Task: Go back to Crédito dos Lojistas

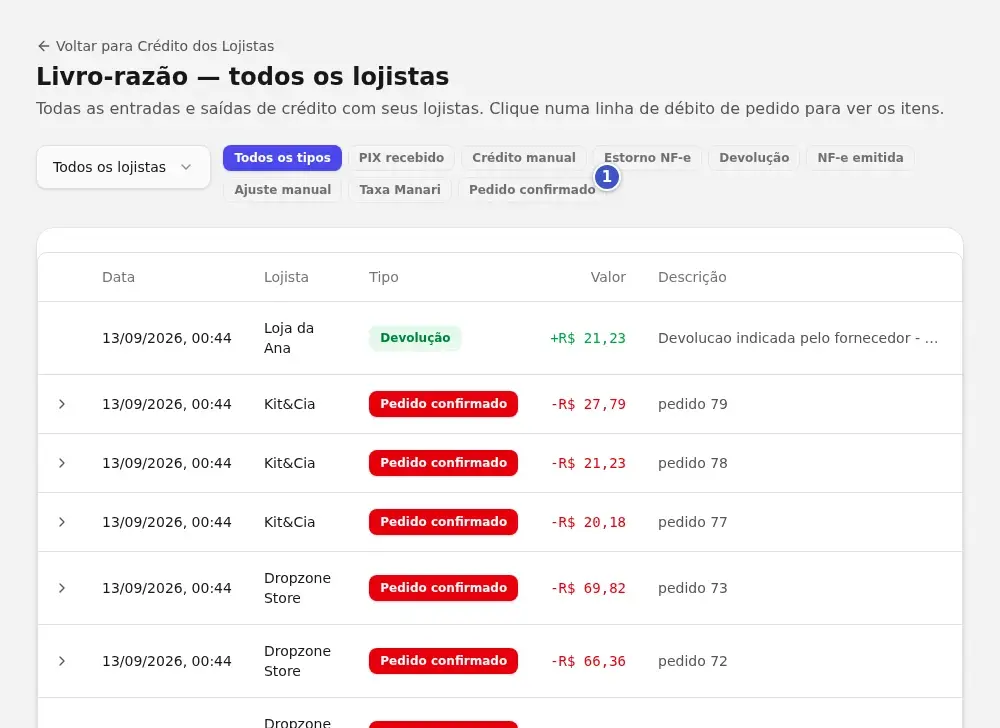Action: click(x=156, y=46)
